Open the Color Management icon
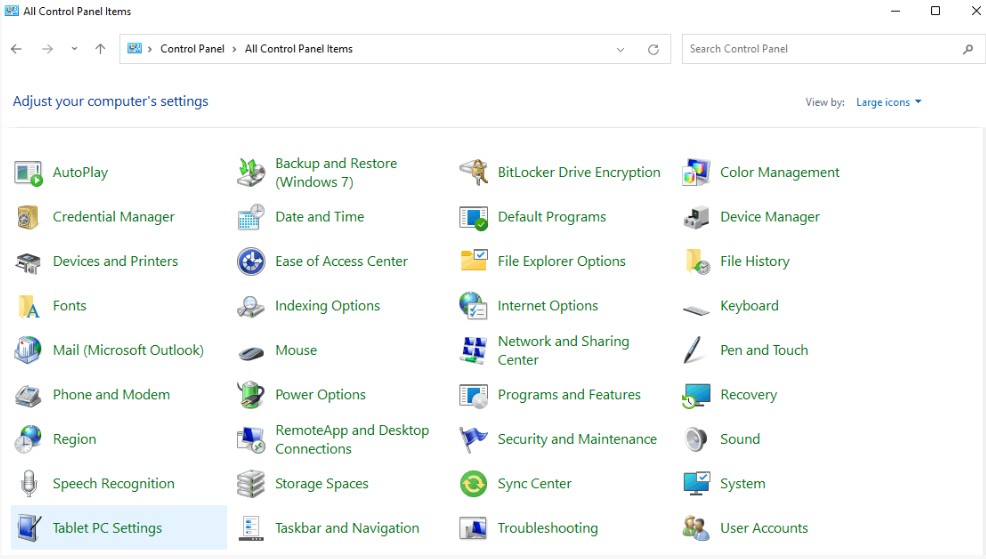The width and height of the screenshot is (986, 559). click(x=696, y=173)
